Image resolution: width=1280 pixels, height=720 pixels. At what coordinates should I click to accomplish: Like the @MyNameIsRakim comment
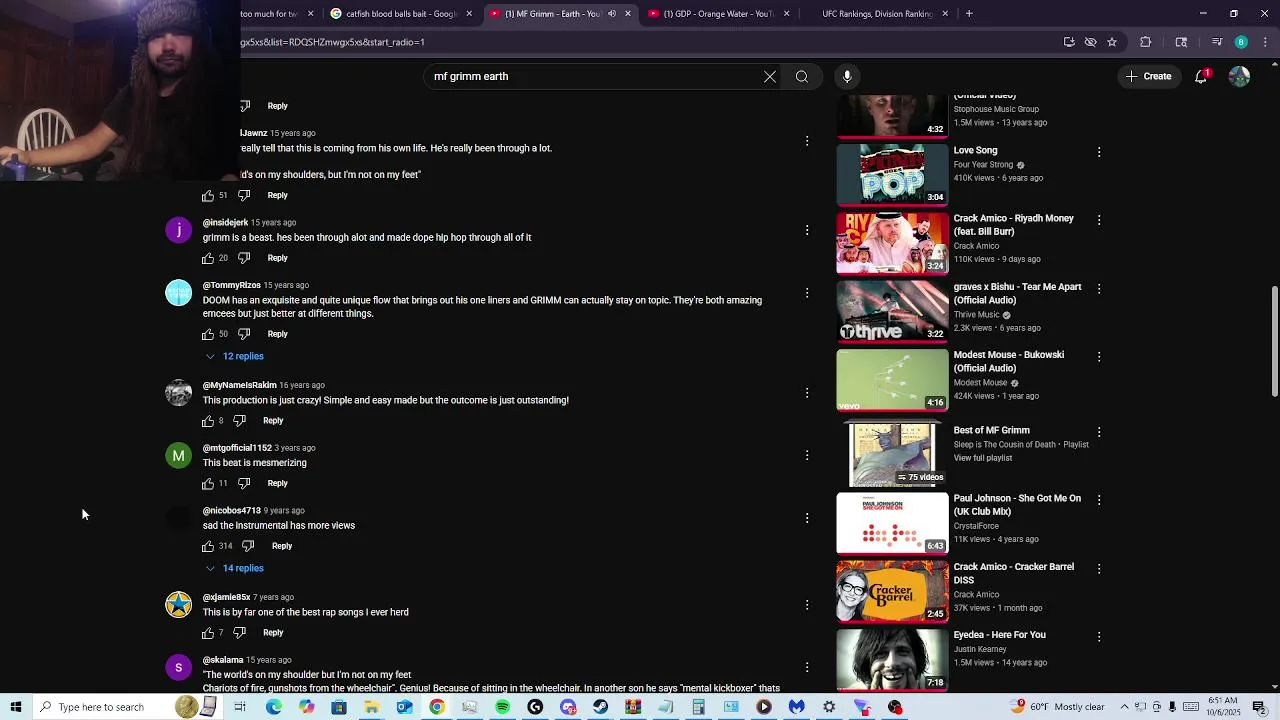click(x=208, y=421)
